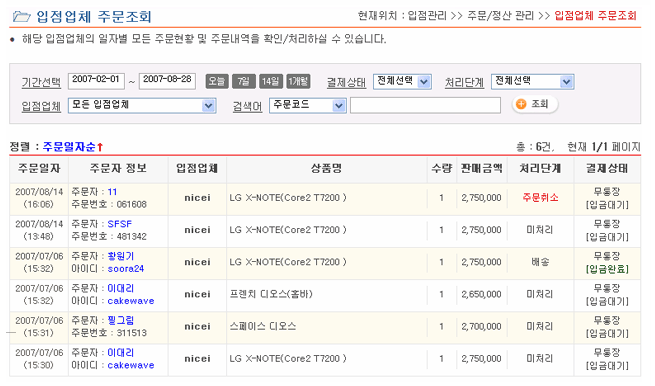Click the 결제상태 filter label
This screenshot has width=655, height=386.
coord(346,82)
